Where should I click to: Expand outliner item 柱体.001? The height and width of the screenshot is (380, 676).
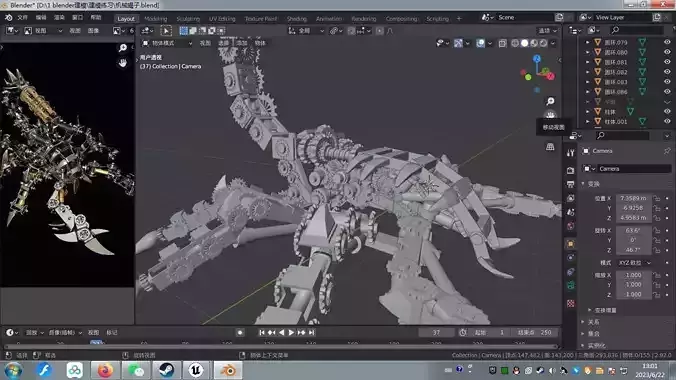(587, 122)
